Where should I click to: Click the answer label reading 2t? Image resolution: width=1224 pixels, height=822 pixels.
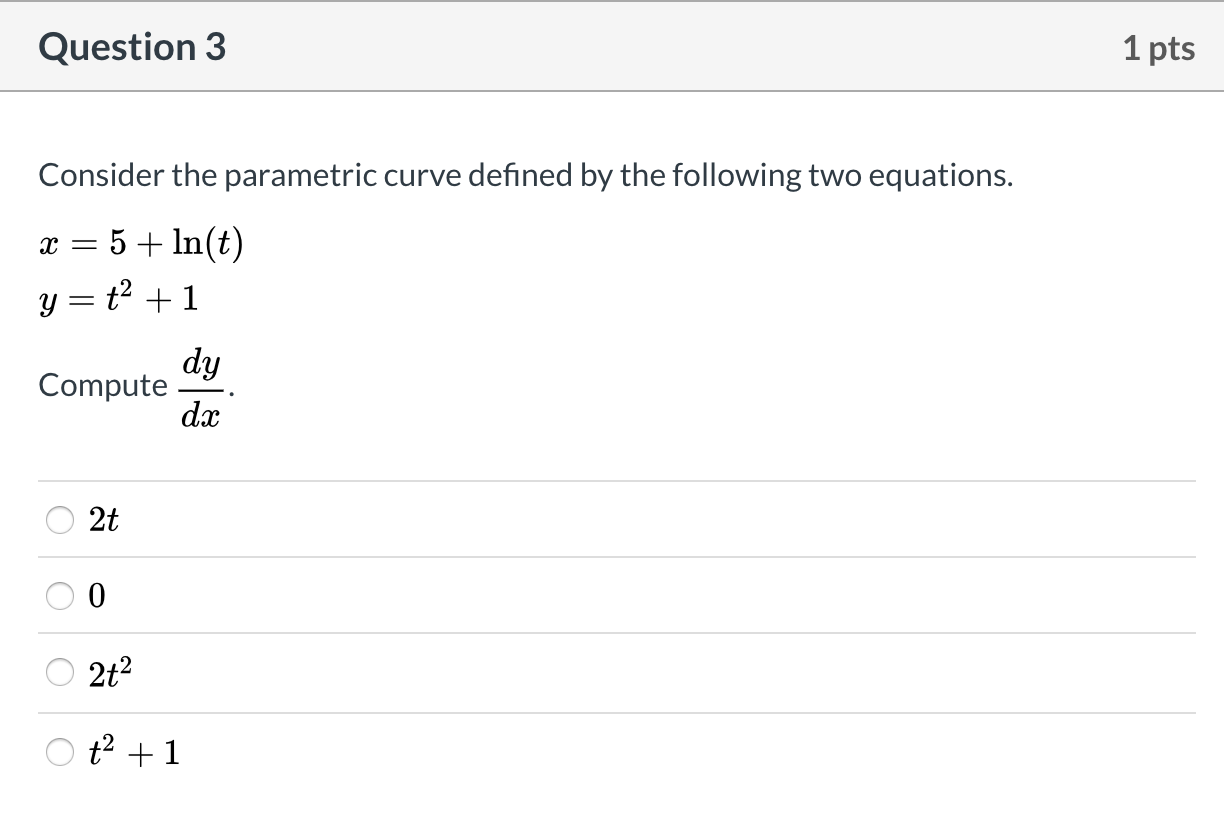coord(106,519)
